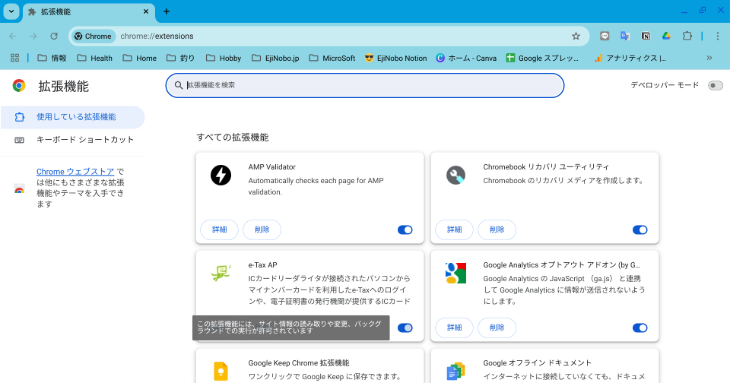The width and height of the screenshot is (730, 383).
Task: Click the Google Analytics opt-out icon
Action: [455, 273]
